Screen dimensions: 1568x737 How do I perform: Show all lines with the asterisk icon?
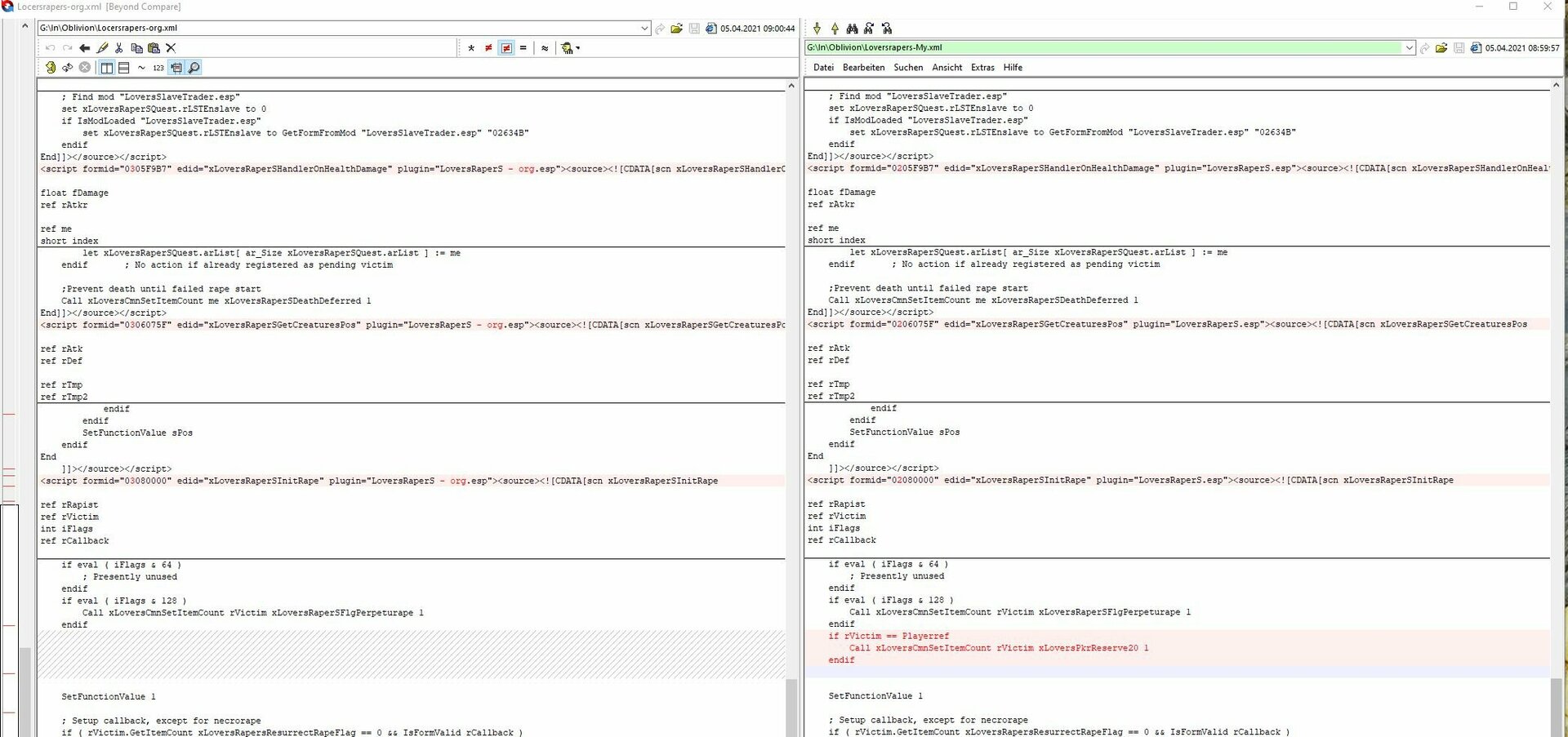[471, 48]
